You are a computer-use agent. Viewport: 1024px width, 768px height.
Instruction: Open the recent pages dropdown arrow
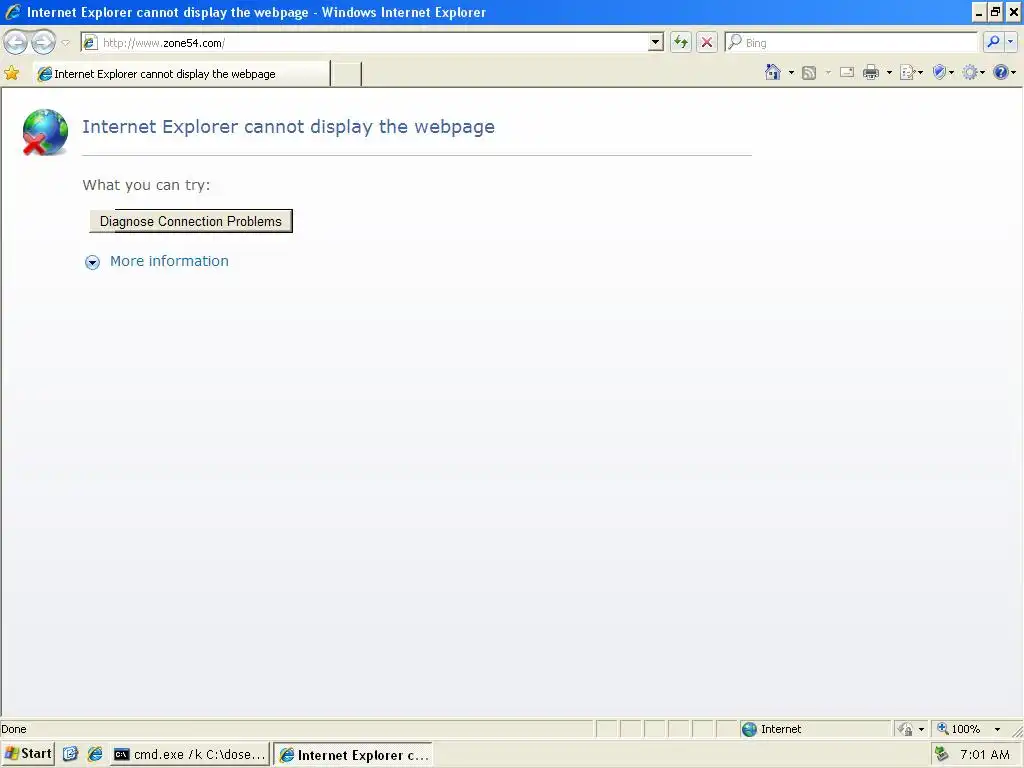[65, 43]
